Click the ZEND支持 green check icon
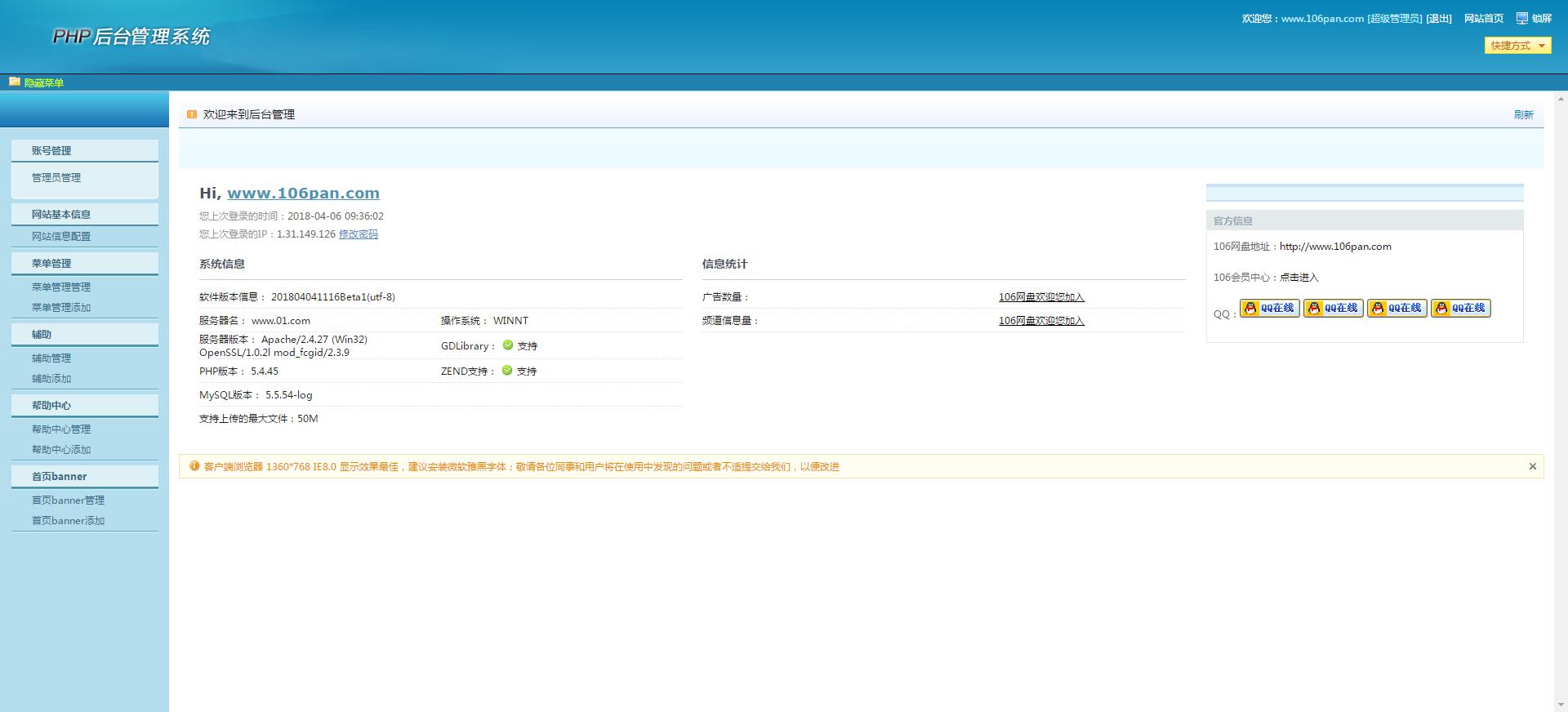The width and height of the screenshot is (1568, 712). point(507,371)
